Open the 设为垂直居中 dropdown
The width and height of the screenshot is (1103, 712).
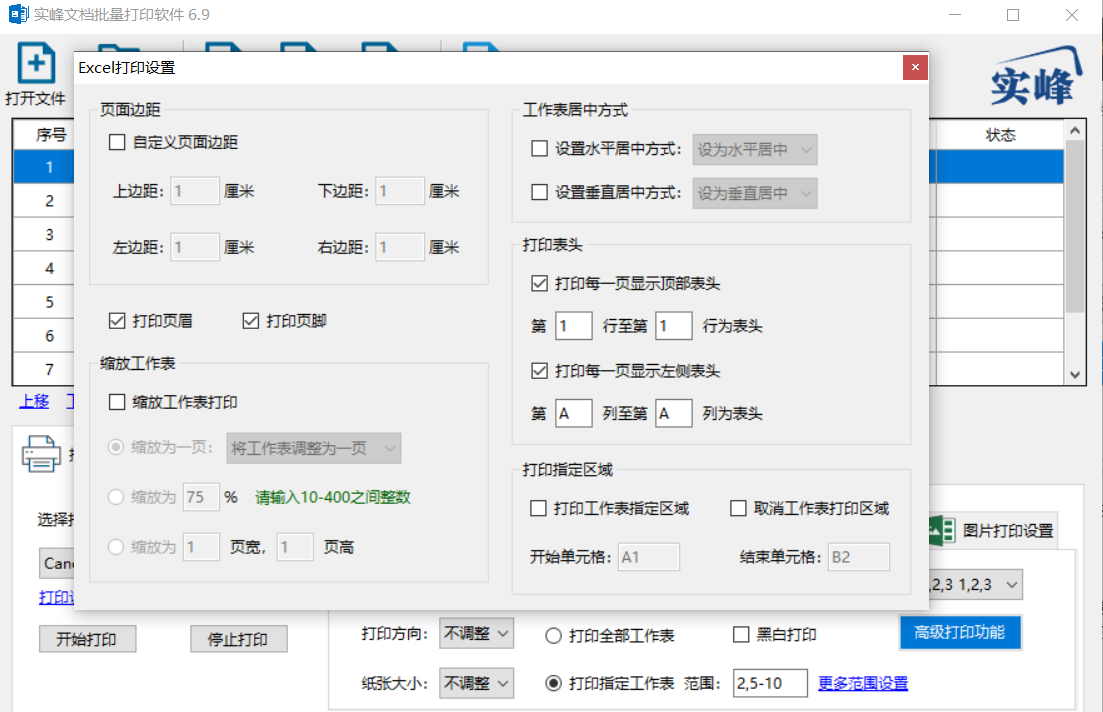(755, 193)
